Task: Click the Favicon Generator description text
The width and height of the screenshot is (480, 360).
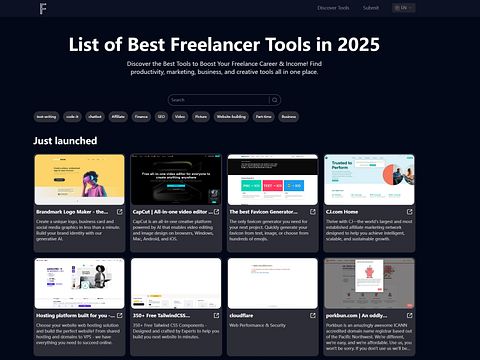Action: [x=269, y=230]
